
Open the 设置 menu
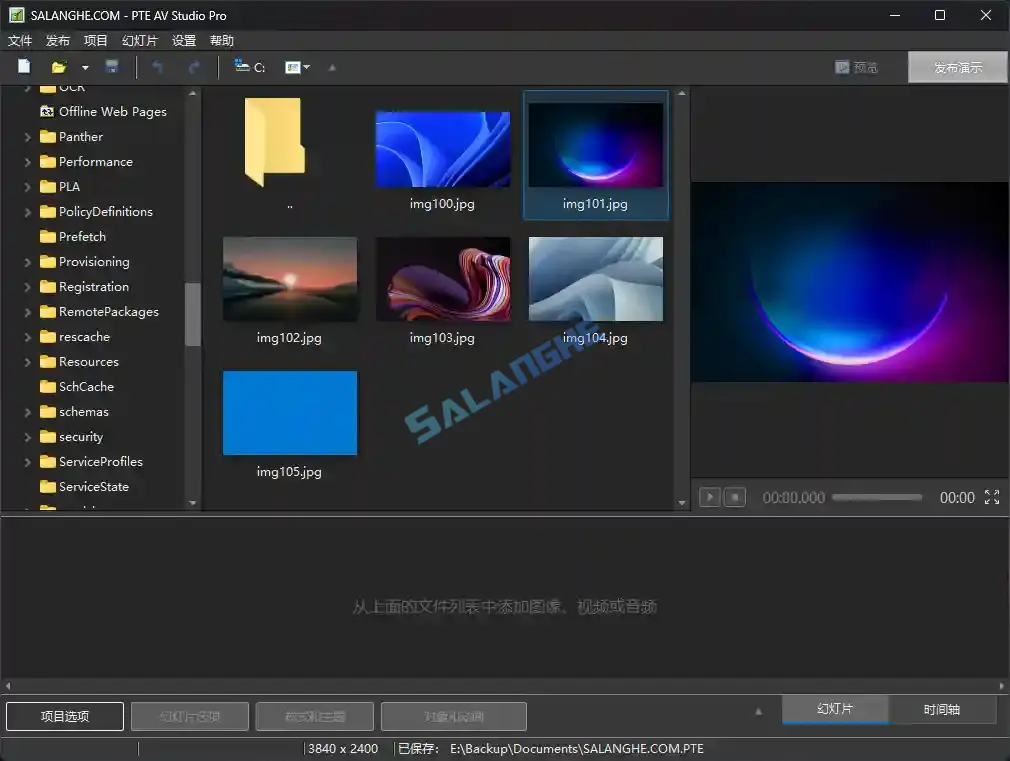184,40
